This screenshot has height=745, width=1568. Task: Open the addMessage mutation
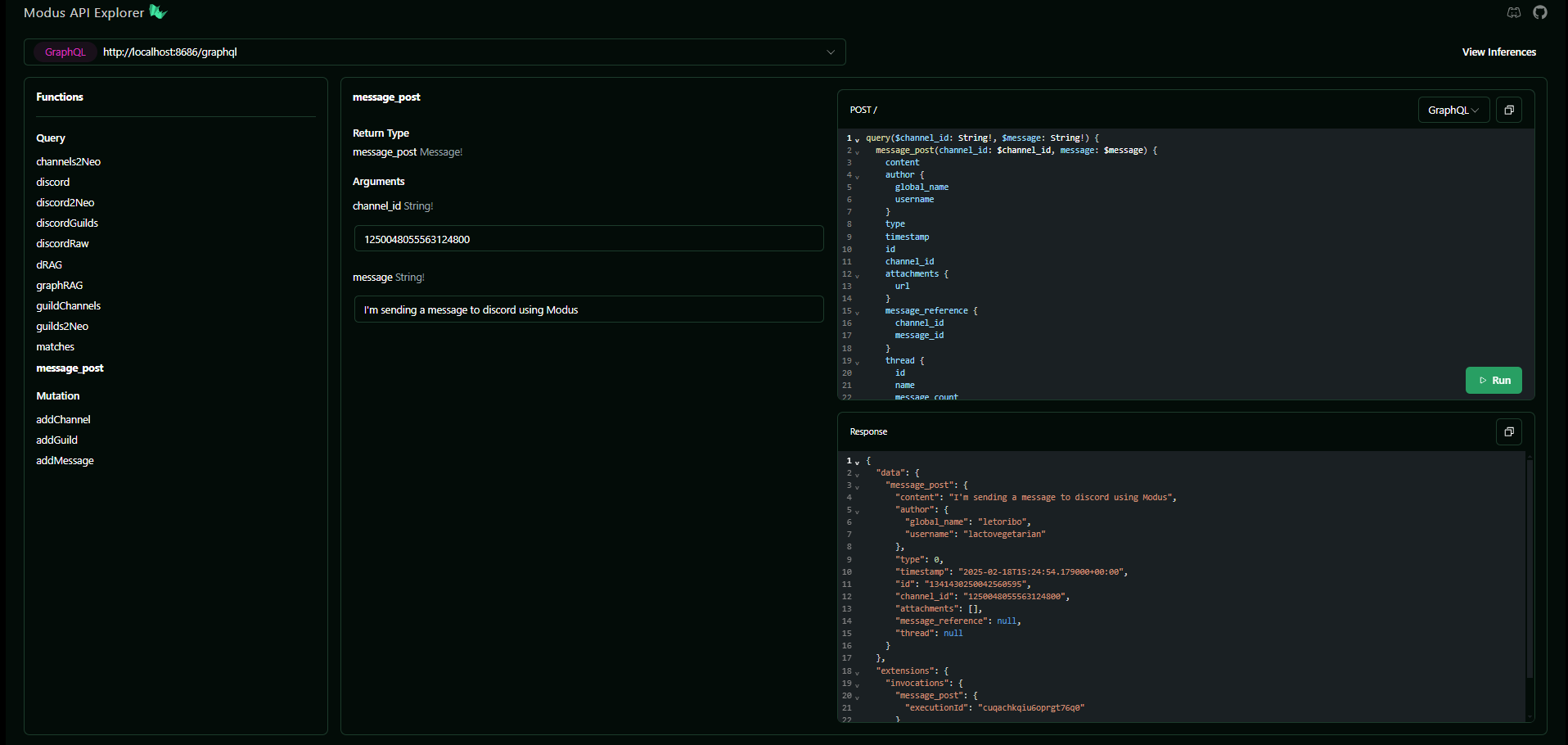(x=65, y=460)
